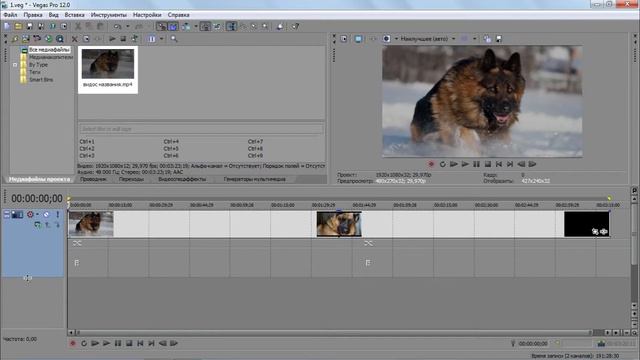Image resolution: width=640 pixels, height=360 pixels.
Task: Save preview snapshot to file
Action: point(498,39)
